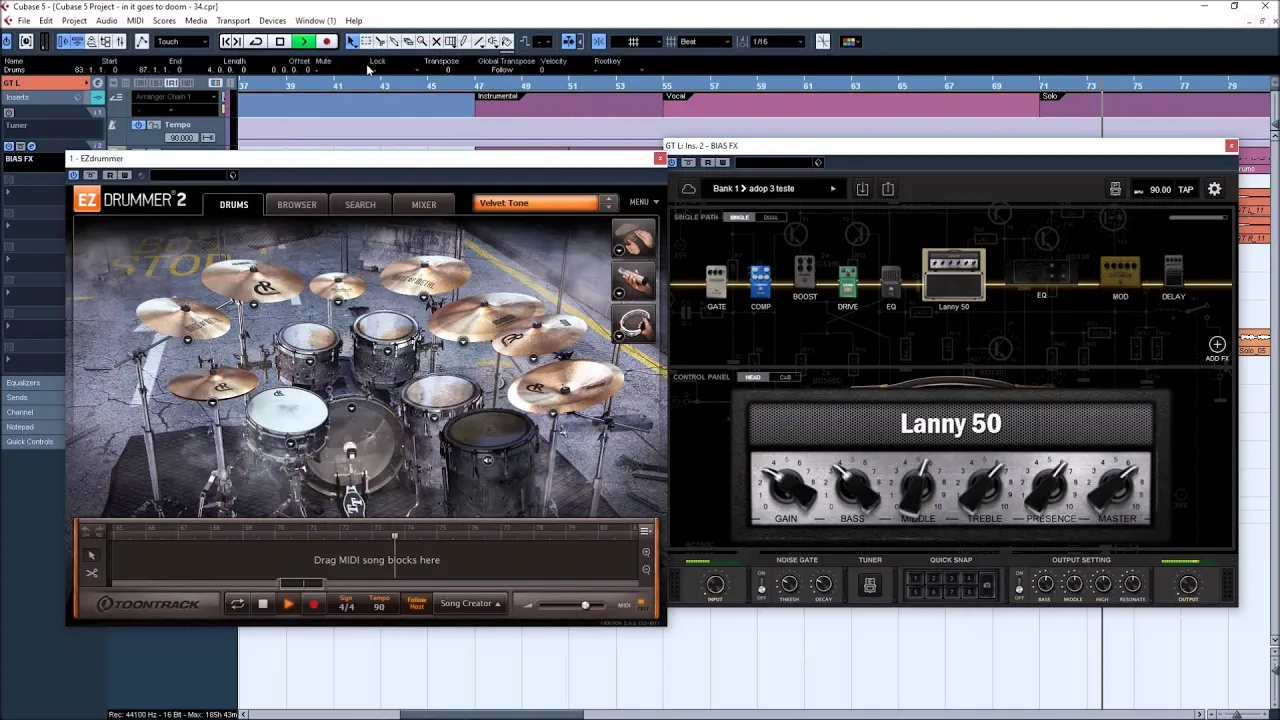Open the Project menu
Image resolution: width=1280 pixels, height=720 pixels.
(74, 20)
